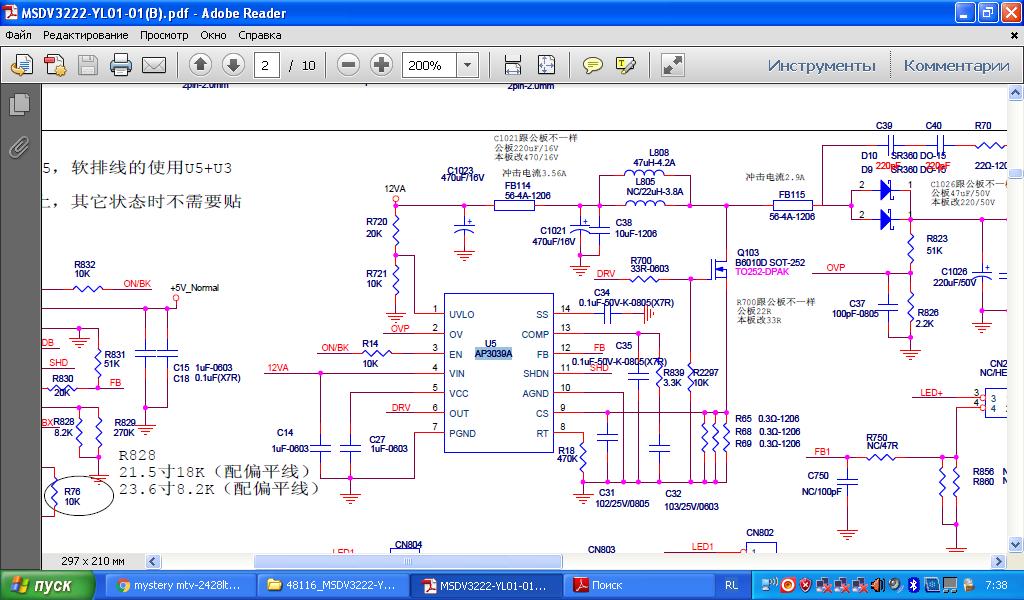Click the Open file toolbar icon
This screenshot has height=600, width=1024.
point(22,65)
